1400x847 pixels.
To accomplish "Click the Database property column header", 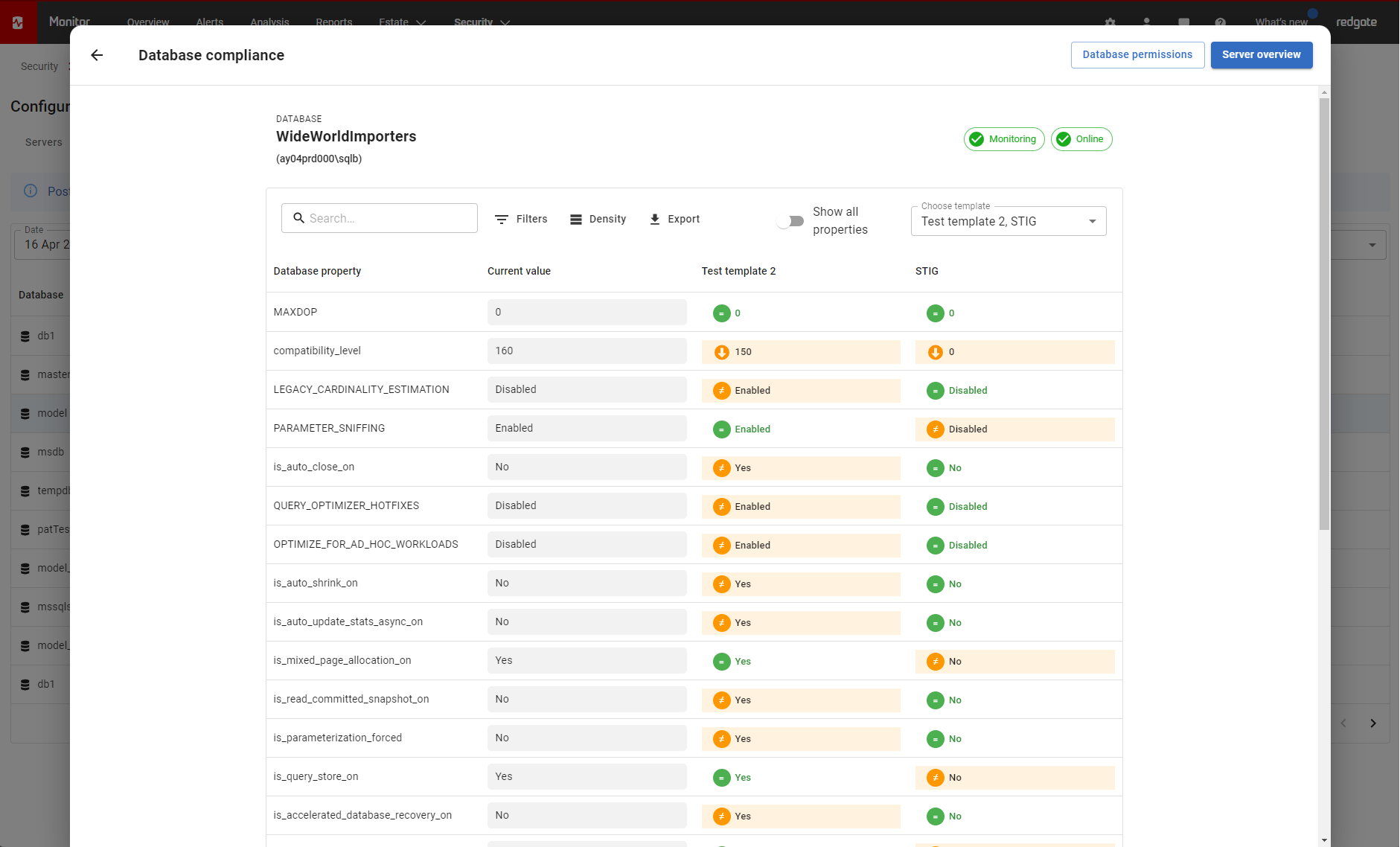I will pos(317,271).
